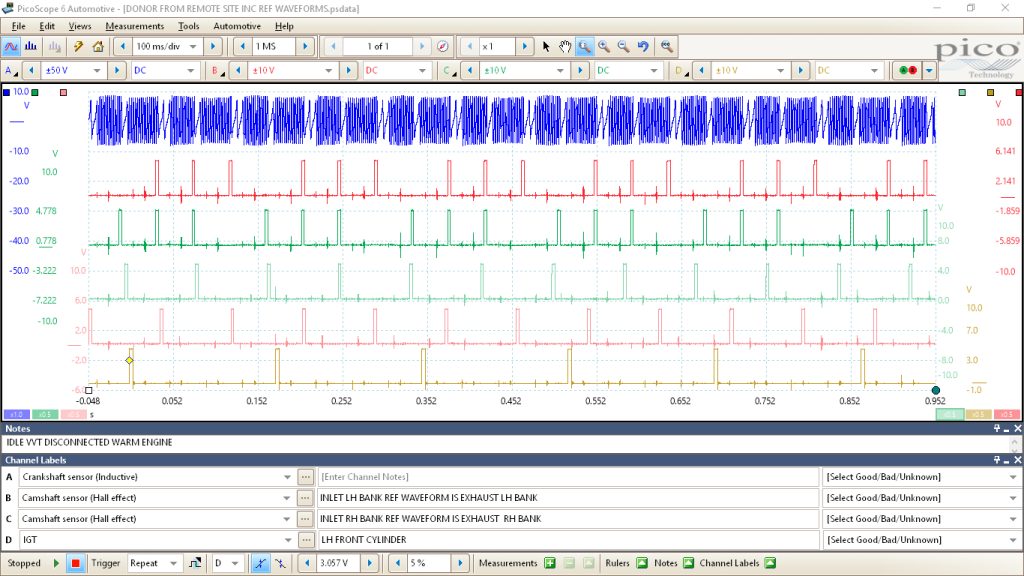Screen dimensions: 1024x576
Task: Open the Buffer Navigator compass icon
Action: point(443,46)
